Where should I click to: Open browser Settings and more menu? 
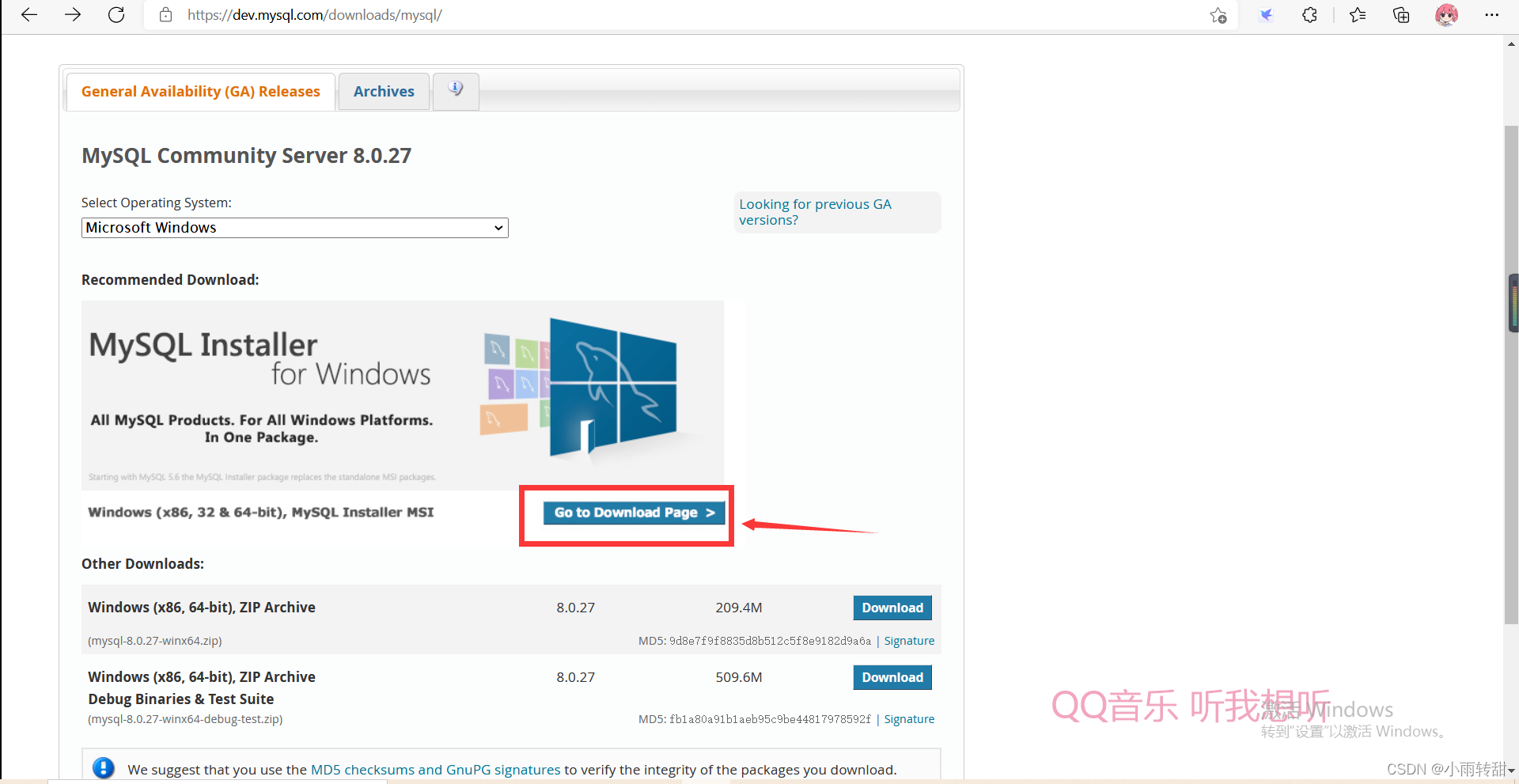point(1491,15)
